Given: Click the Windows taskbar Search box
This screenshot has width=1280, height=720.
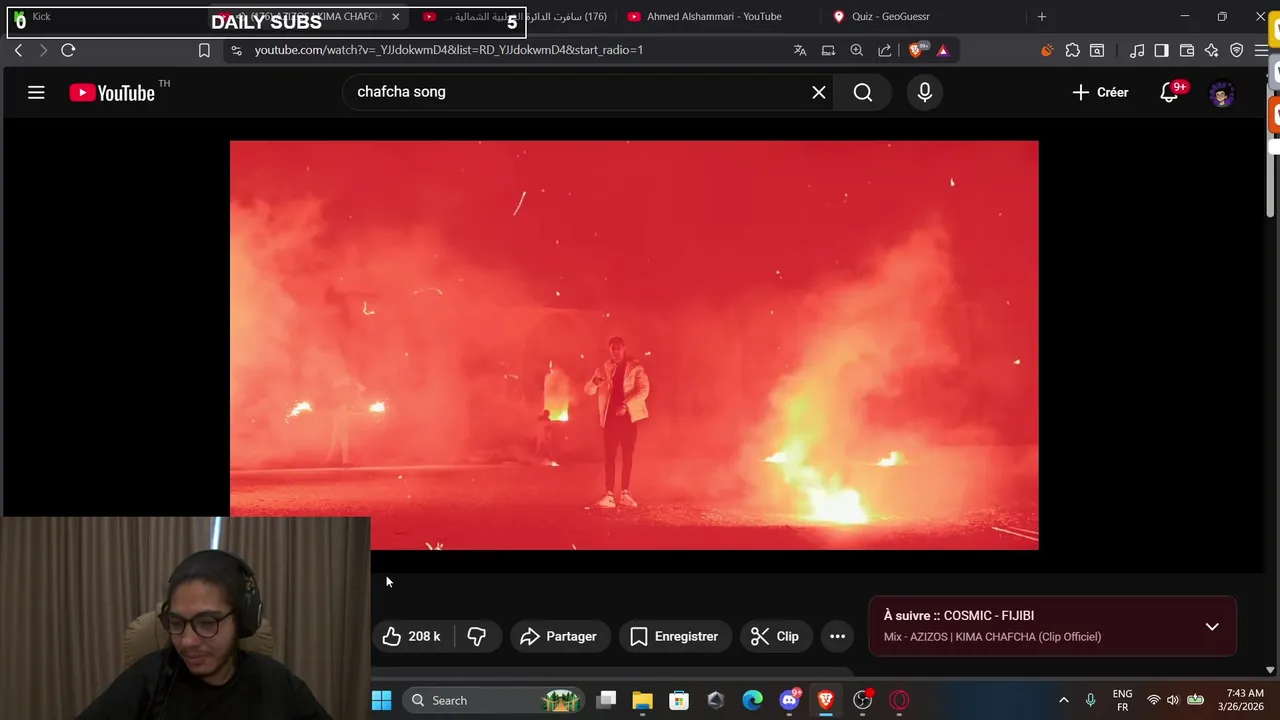Looking at the screenshot, I should (495, 700).
